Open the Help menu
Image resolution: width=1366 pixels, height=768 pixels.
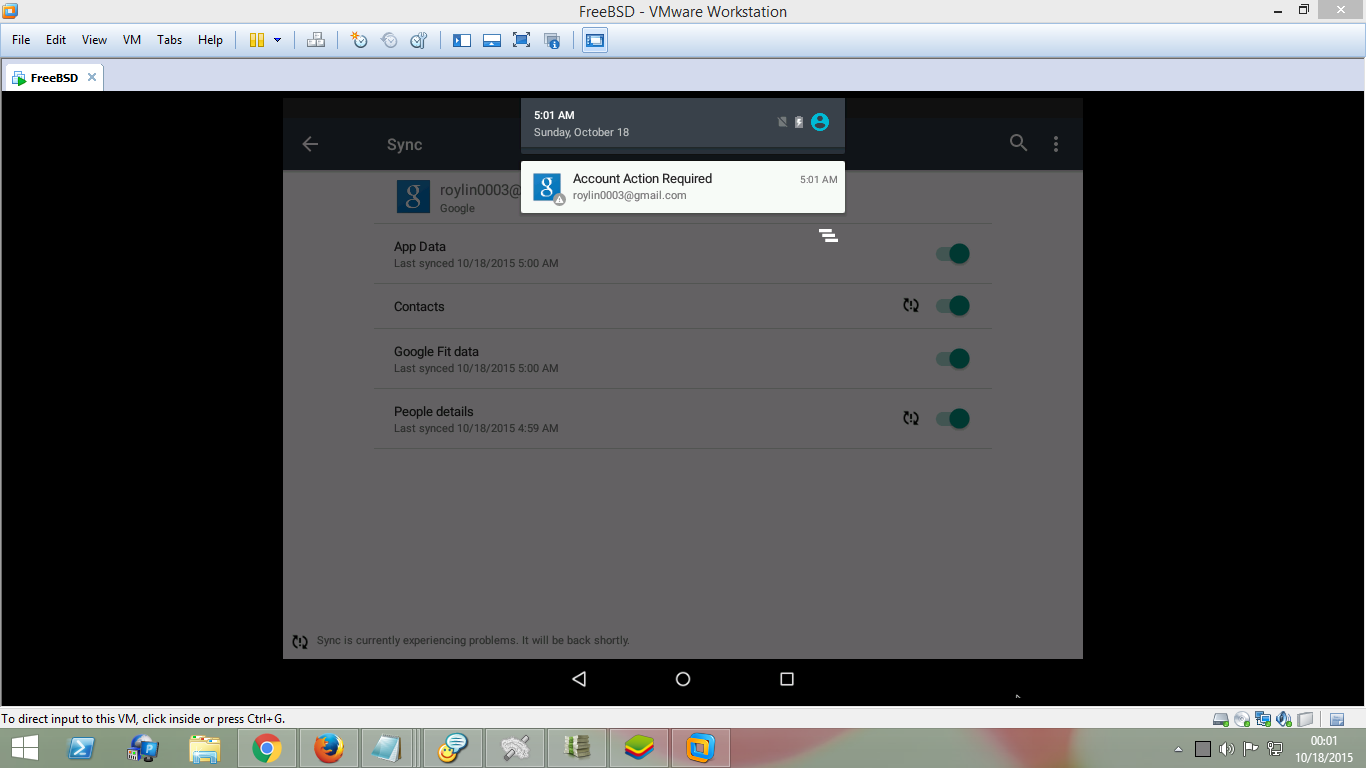tap(210, 40)
